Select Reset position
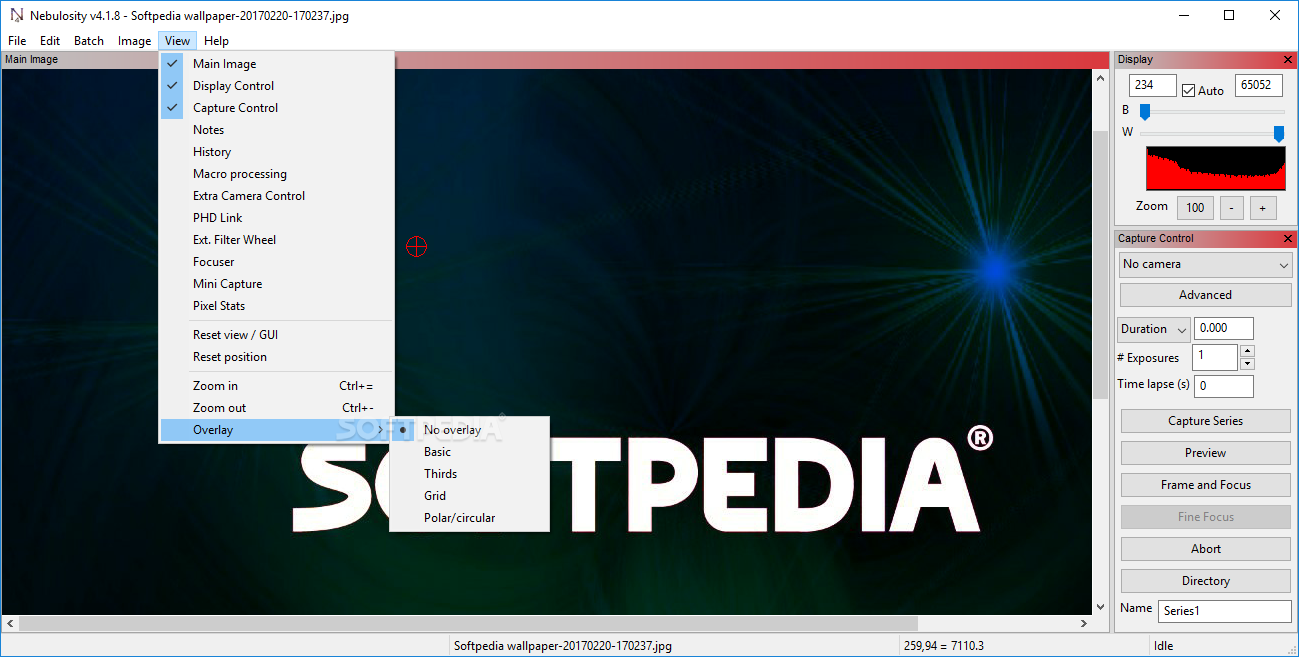This screenshot has width=1299, height=657. (277, 357)
